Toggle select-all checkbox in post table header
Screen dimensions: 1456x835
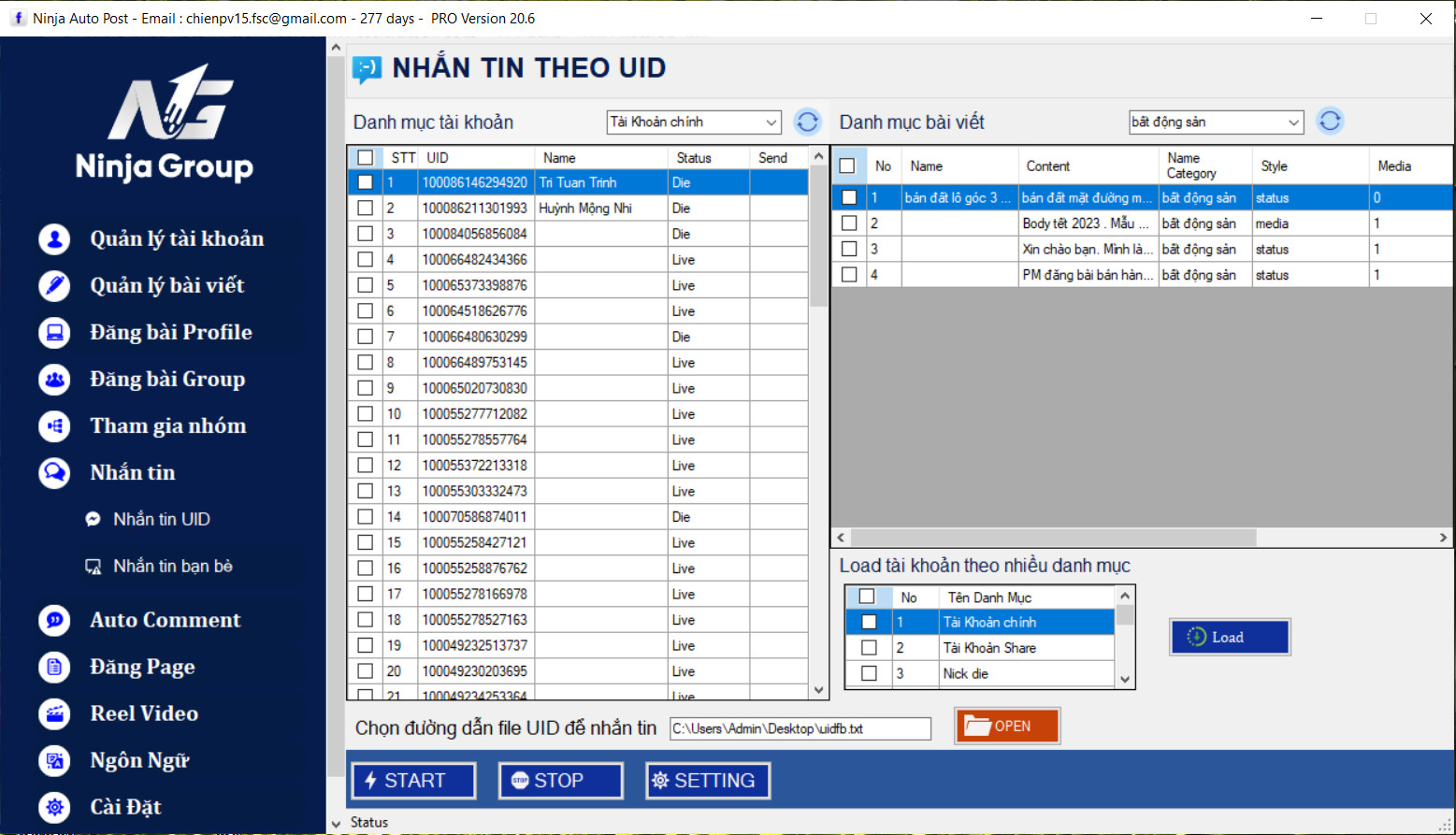coord(847,166)
